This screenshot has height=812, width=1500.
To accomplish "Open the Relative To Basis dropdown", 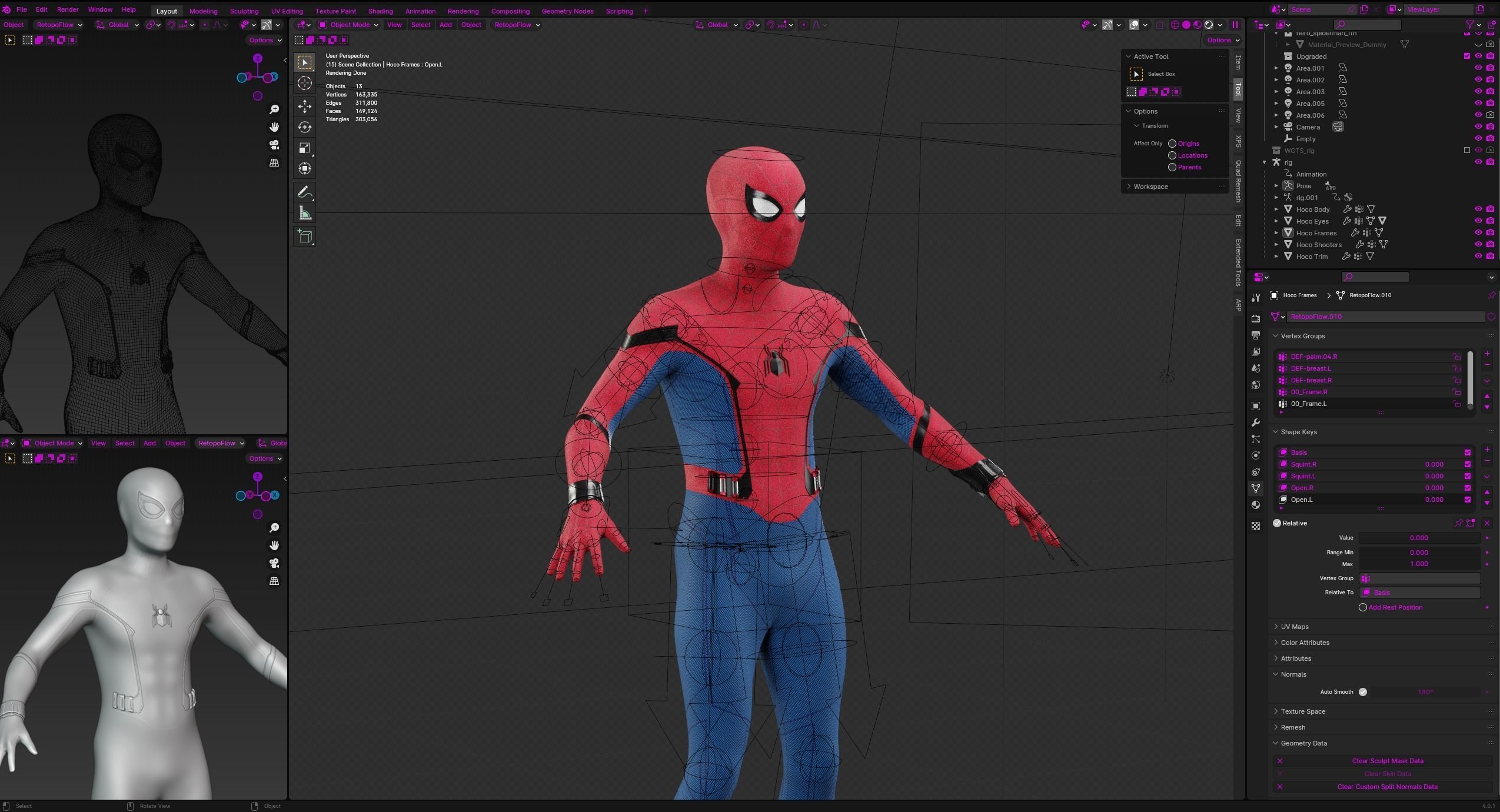I will click(1419, 593).
